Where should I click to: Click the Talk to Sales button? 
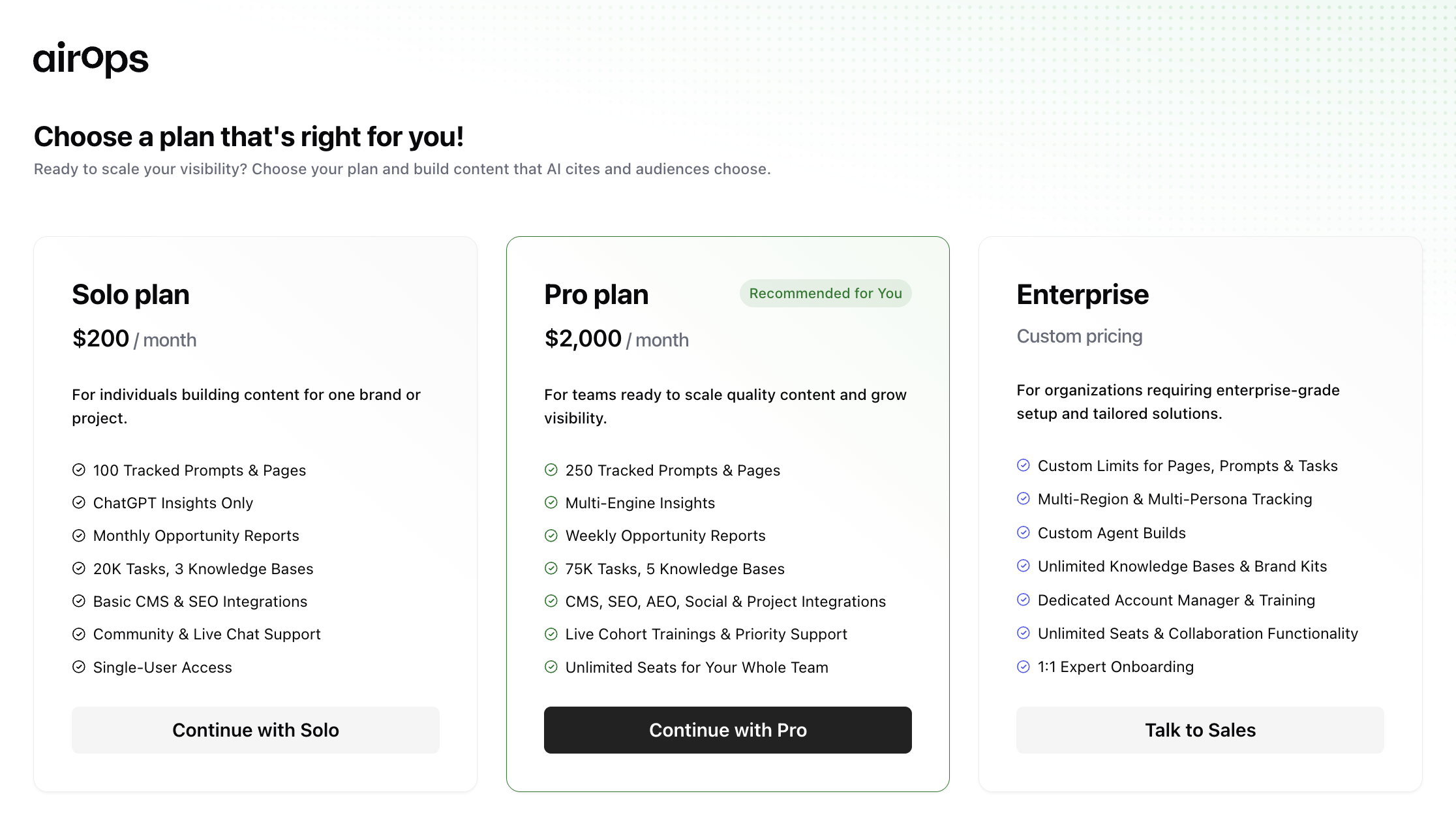point(1200,730)
